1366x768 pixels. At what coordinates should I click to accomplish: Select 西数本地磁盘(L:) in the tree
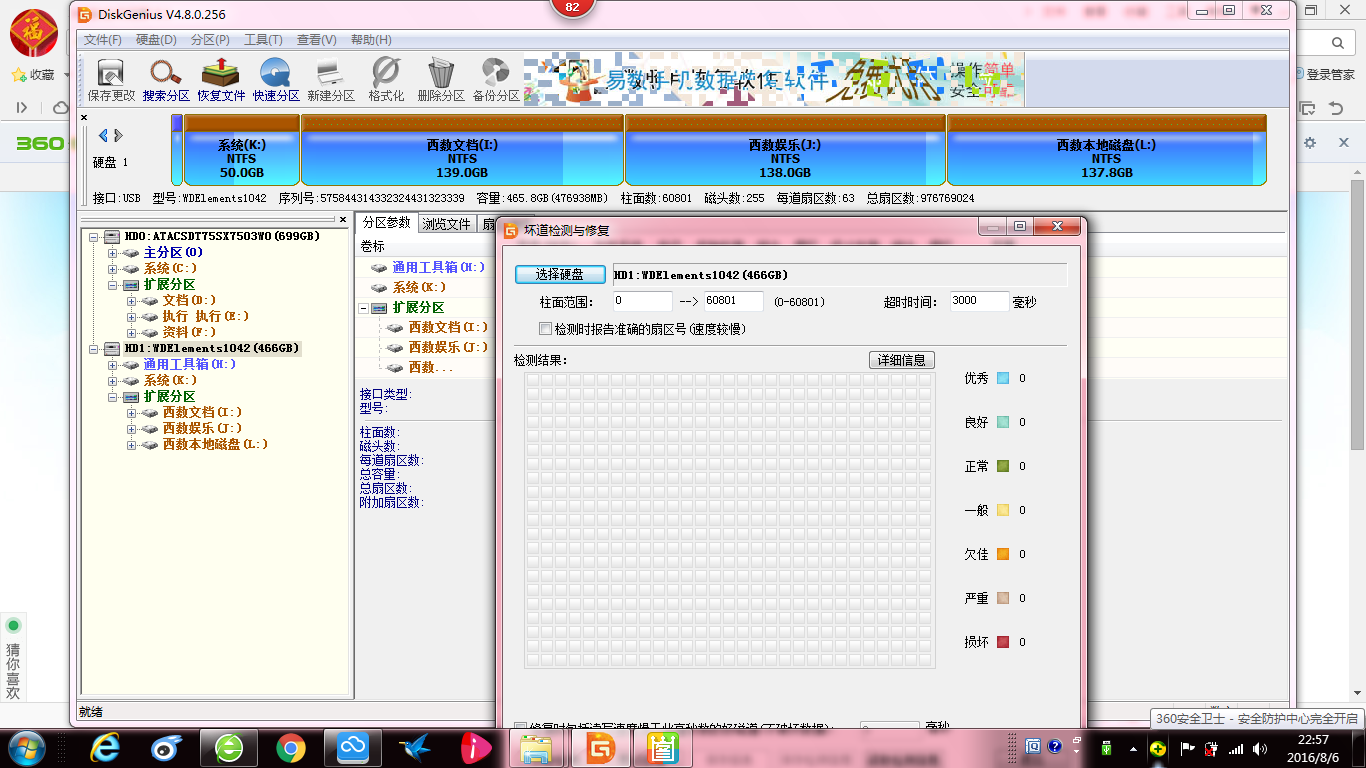(x=215, y=445)
